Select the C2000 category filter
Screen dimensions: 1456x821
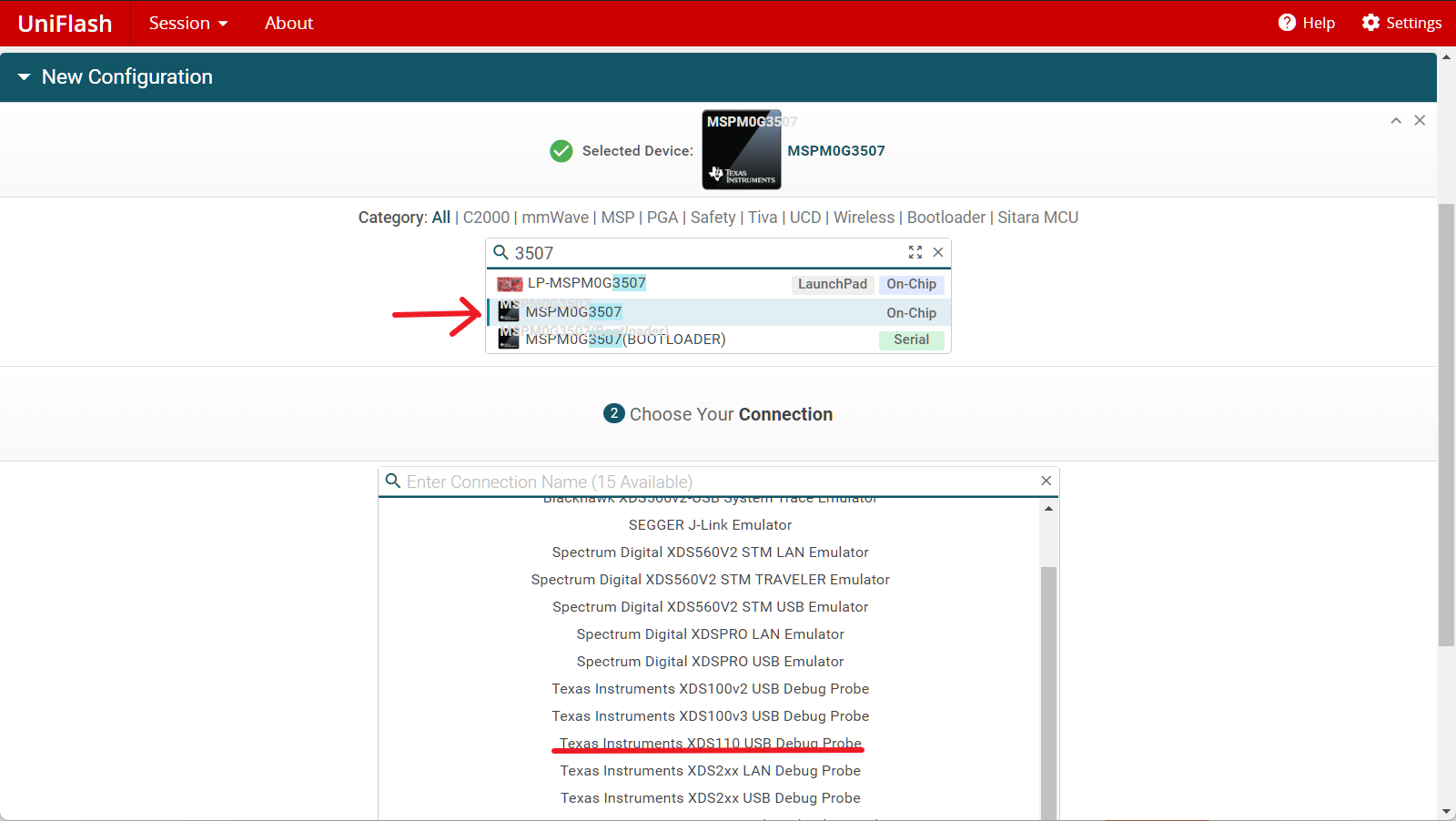pos(486,218)
